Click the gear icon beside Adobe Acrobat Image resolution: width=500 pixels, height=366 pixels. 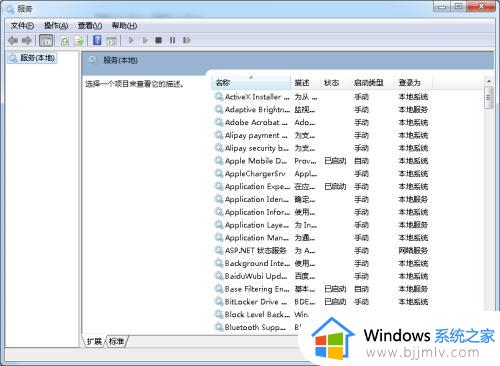(x=219, y=123)
